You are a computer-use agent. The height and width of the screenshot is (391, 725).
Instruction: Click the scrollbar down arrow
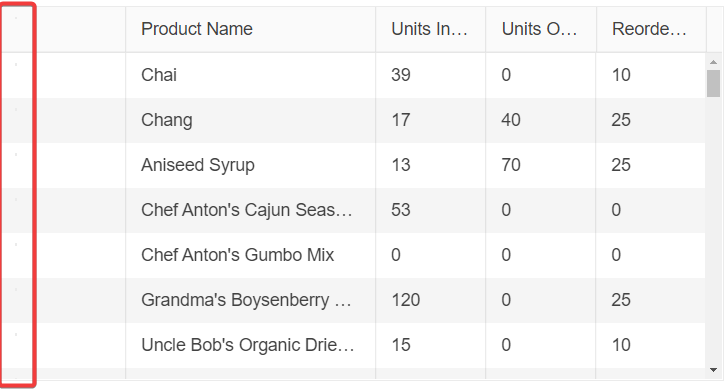[x=713, y=370]
